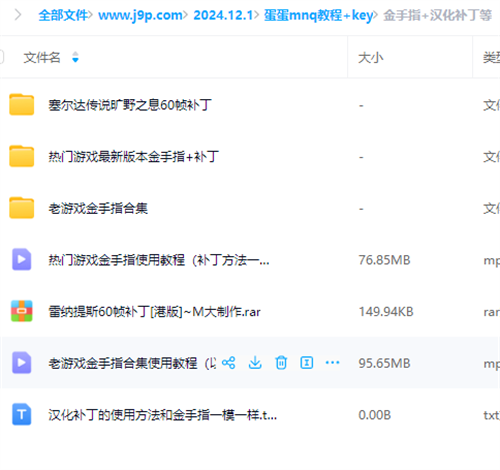Select the 汉化补丁的使用方法和金手指一模一样 text file
The image size is (500, 470).
tap(163, 415)
